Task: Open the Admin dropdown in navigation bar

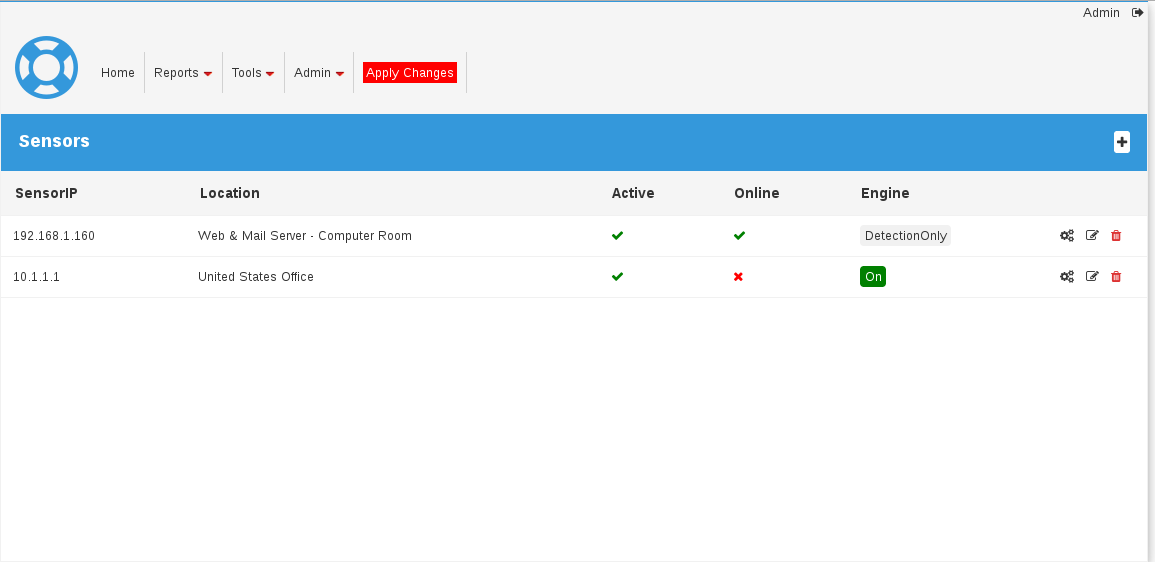Action: point(319,73)
